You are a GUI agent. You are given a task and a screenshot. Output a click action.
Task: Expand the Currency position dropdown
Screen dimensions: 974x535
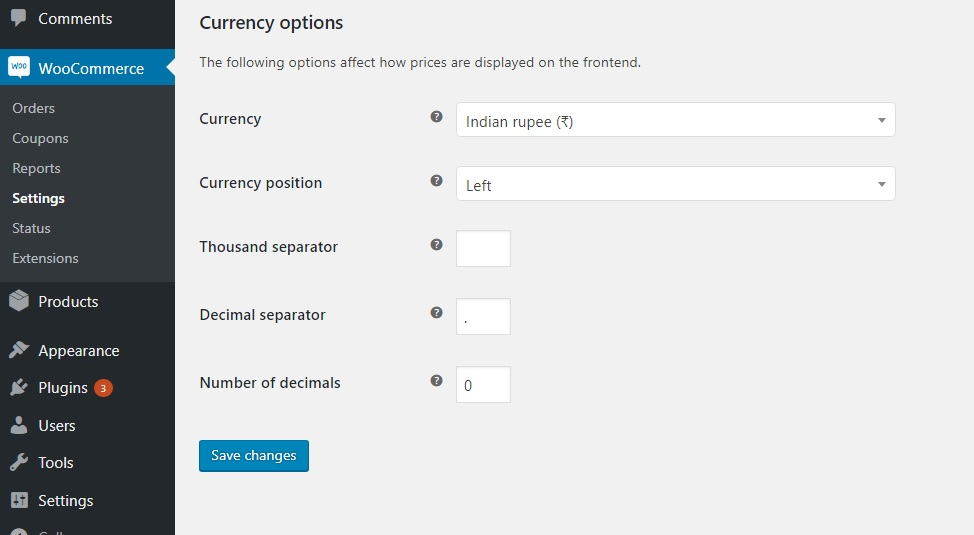[675, 185]
